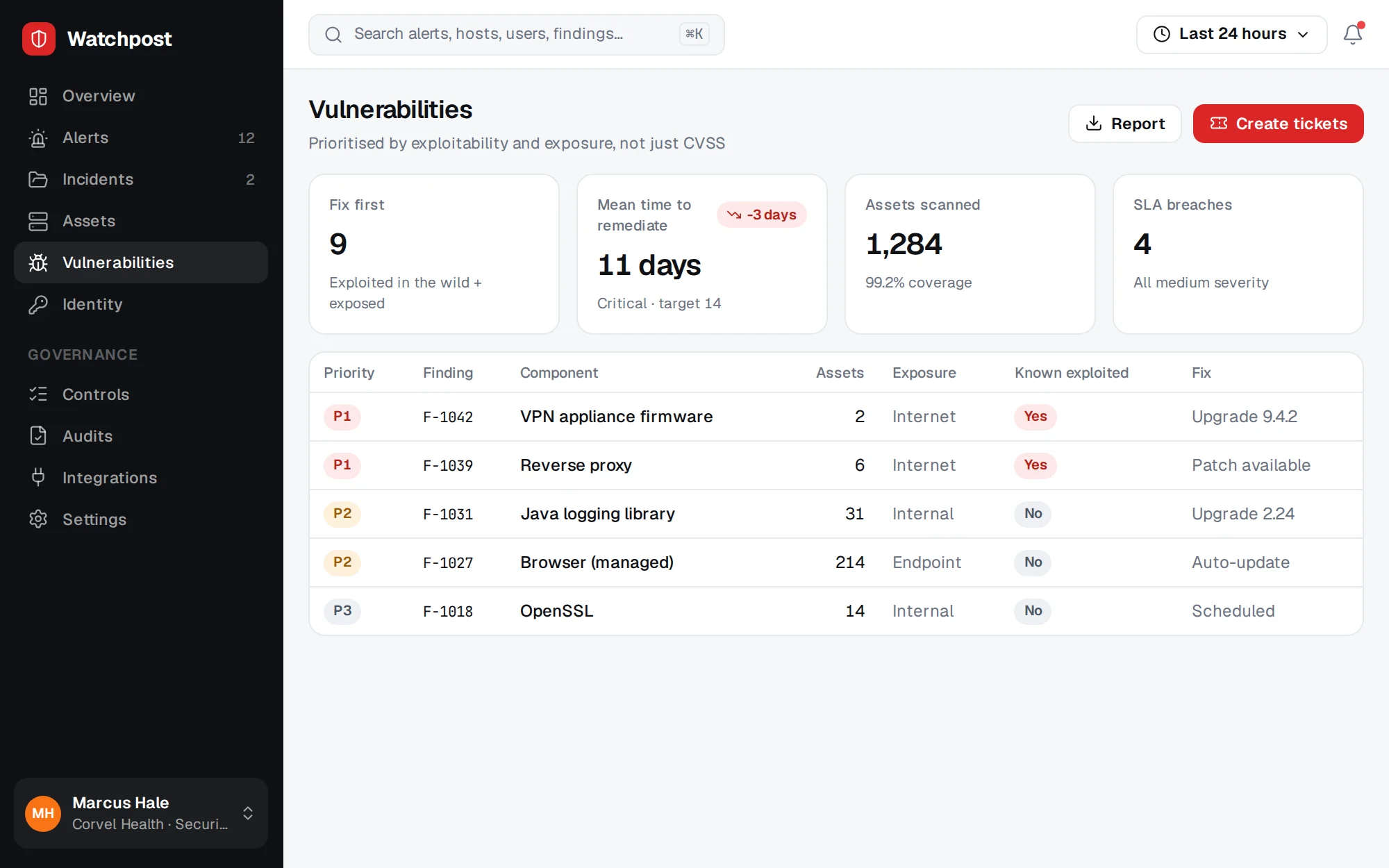Click the P3 priority badge
This screenshot has height=868, width=1389.
[342, 611]
